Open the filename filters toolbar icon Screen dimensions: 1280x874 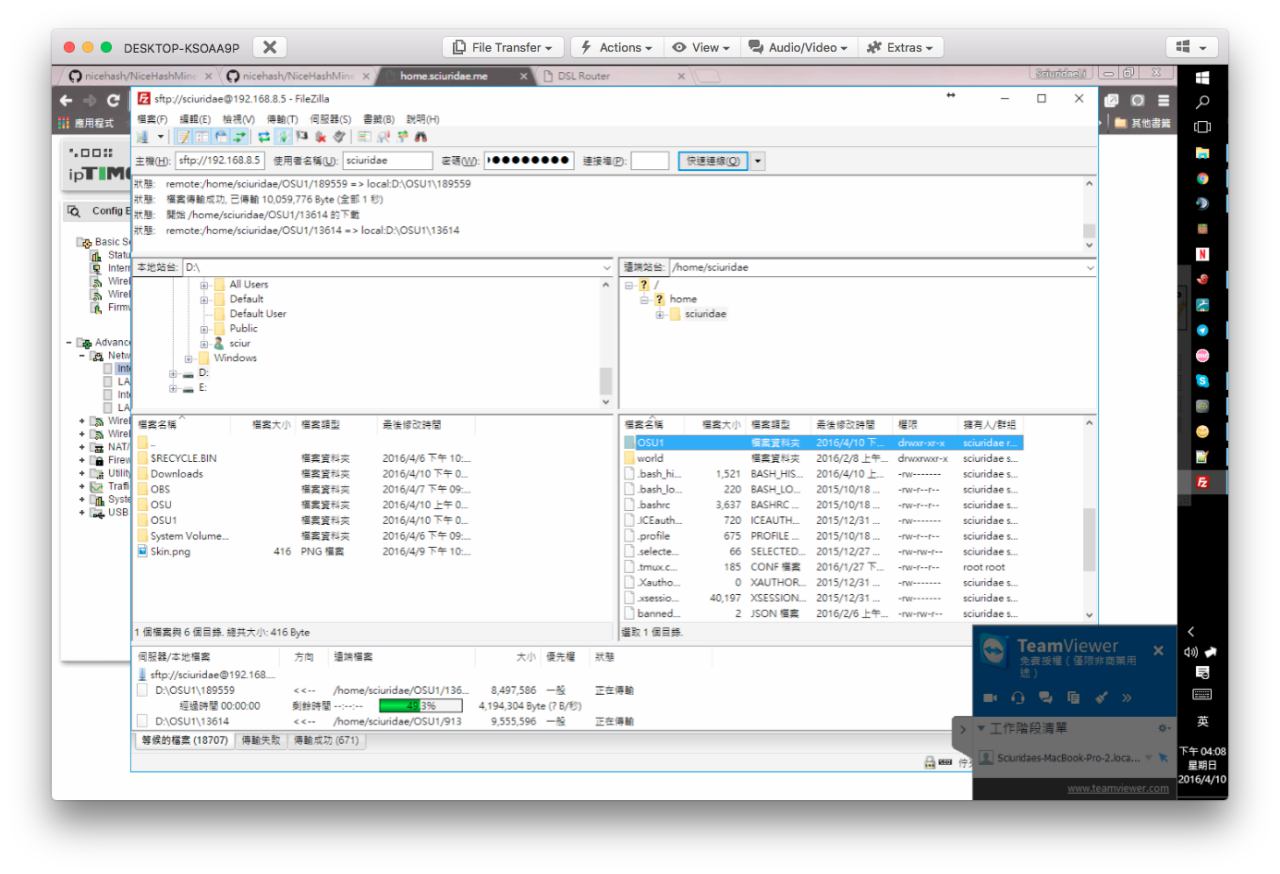pyautogui.click(x=364, y=137)
